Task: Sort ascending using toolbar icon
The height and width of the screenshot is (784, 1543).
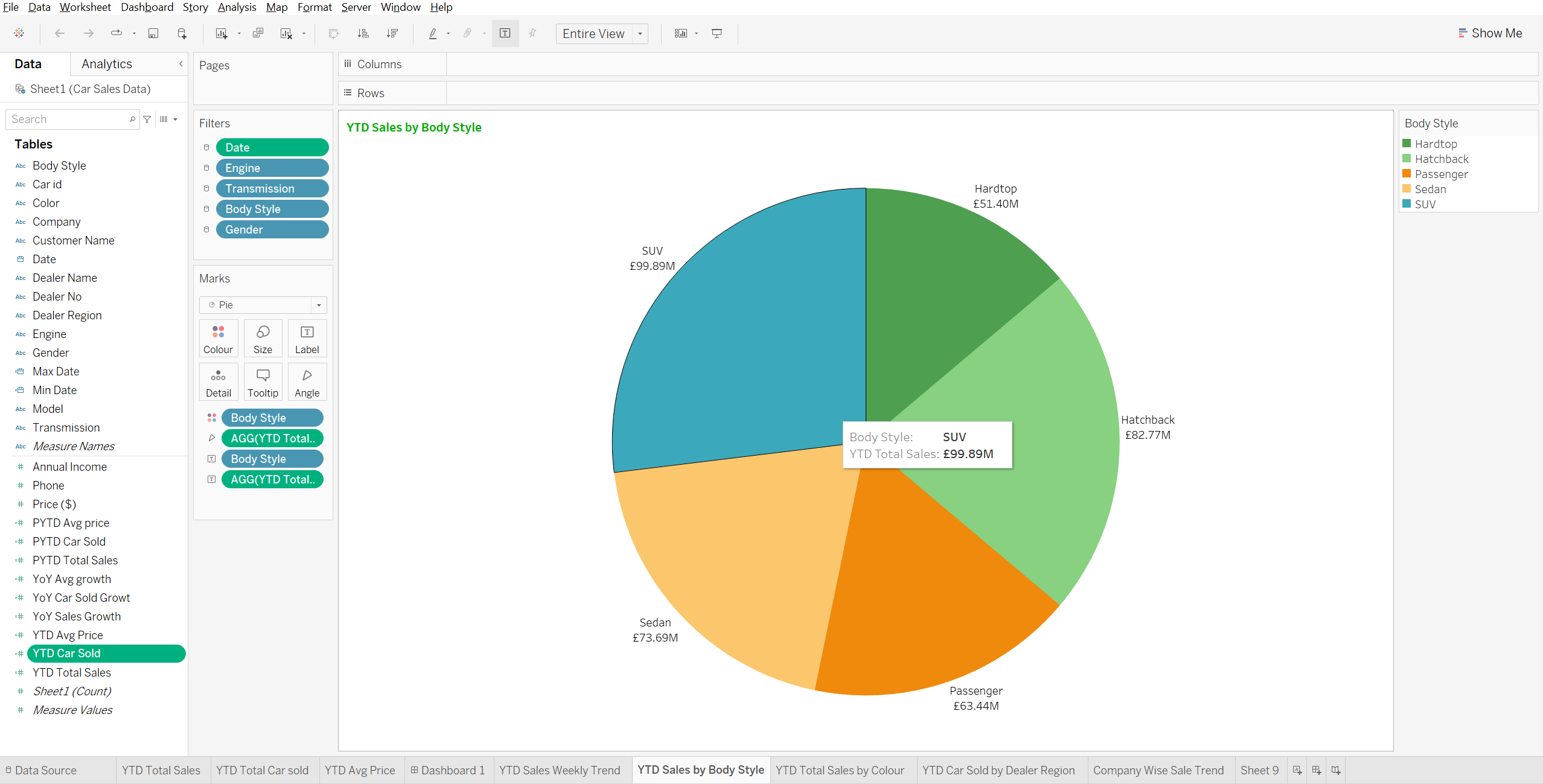Action: (363, 34)
